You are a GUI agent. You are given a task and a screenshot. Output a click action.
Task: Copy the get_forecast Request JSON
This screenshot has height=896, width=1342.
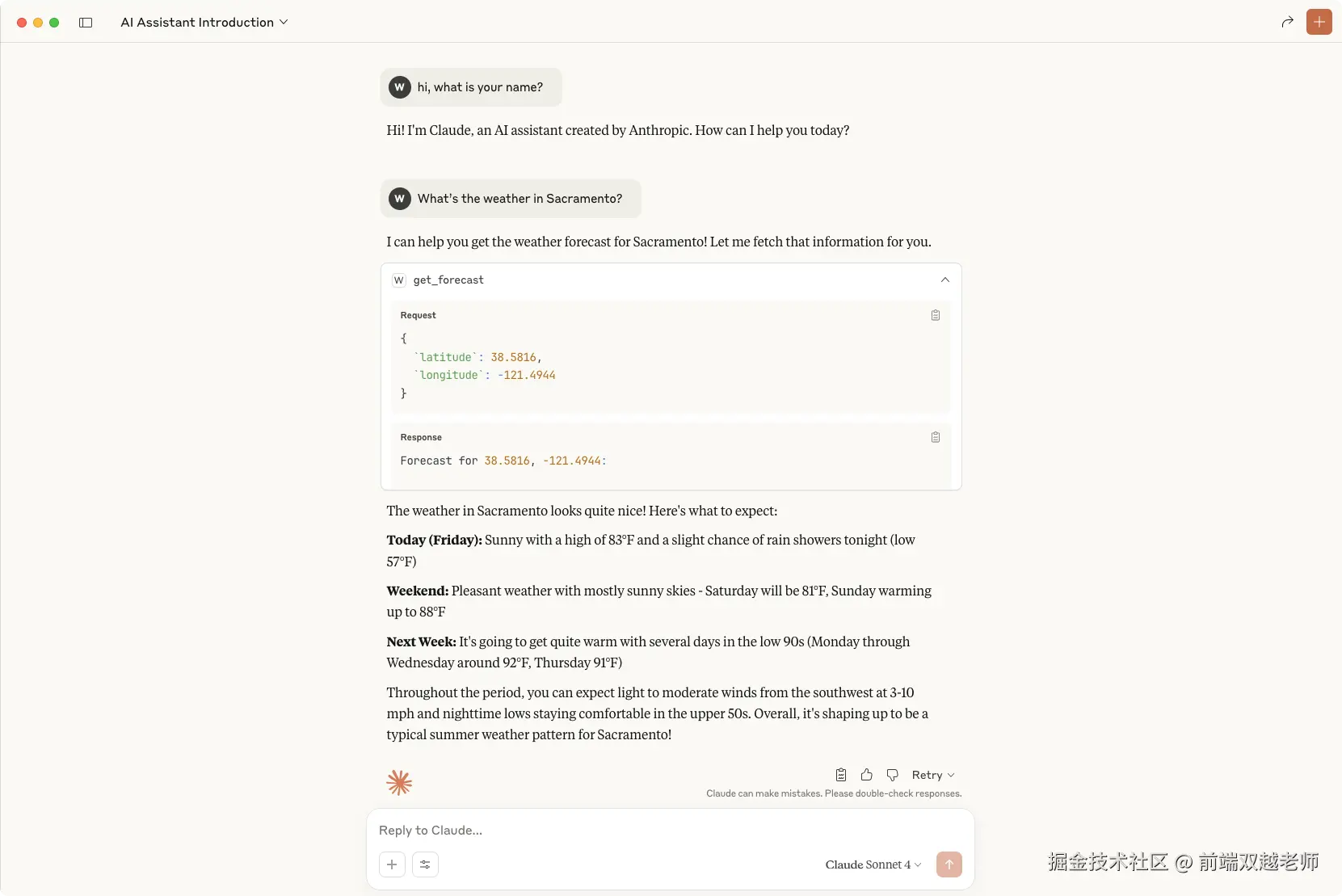tap(935, 315)
